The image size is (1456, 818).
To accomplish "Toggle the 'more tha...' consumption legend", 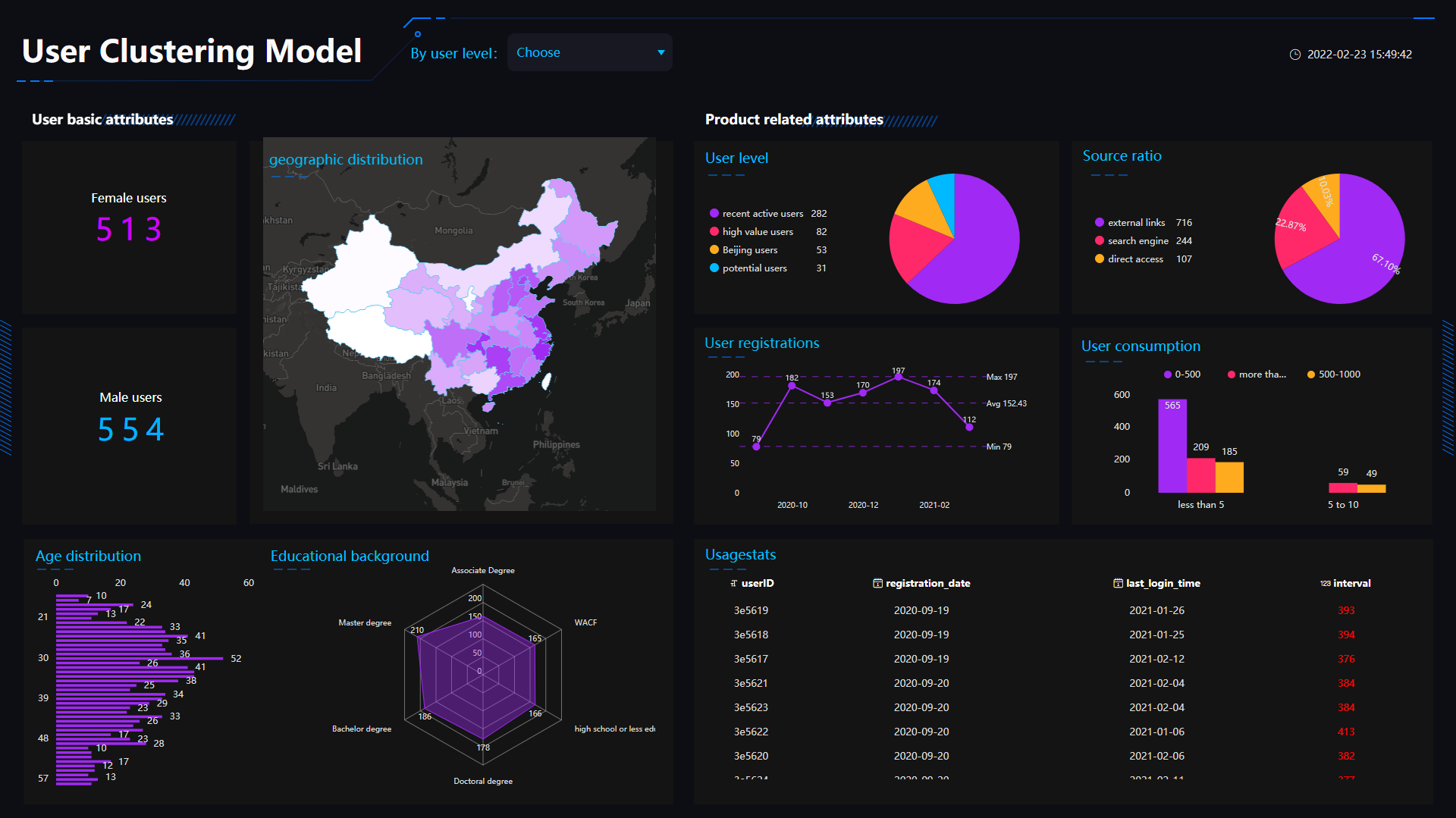I will pyautogui.click(x=1257, y=375).
